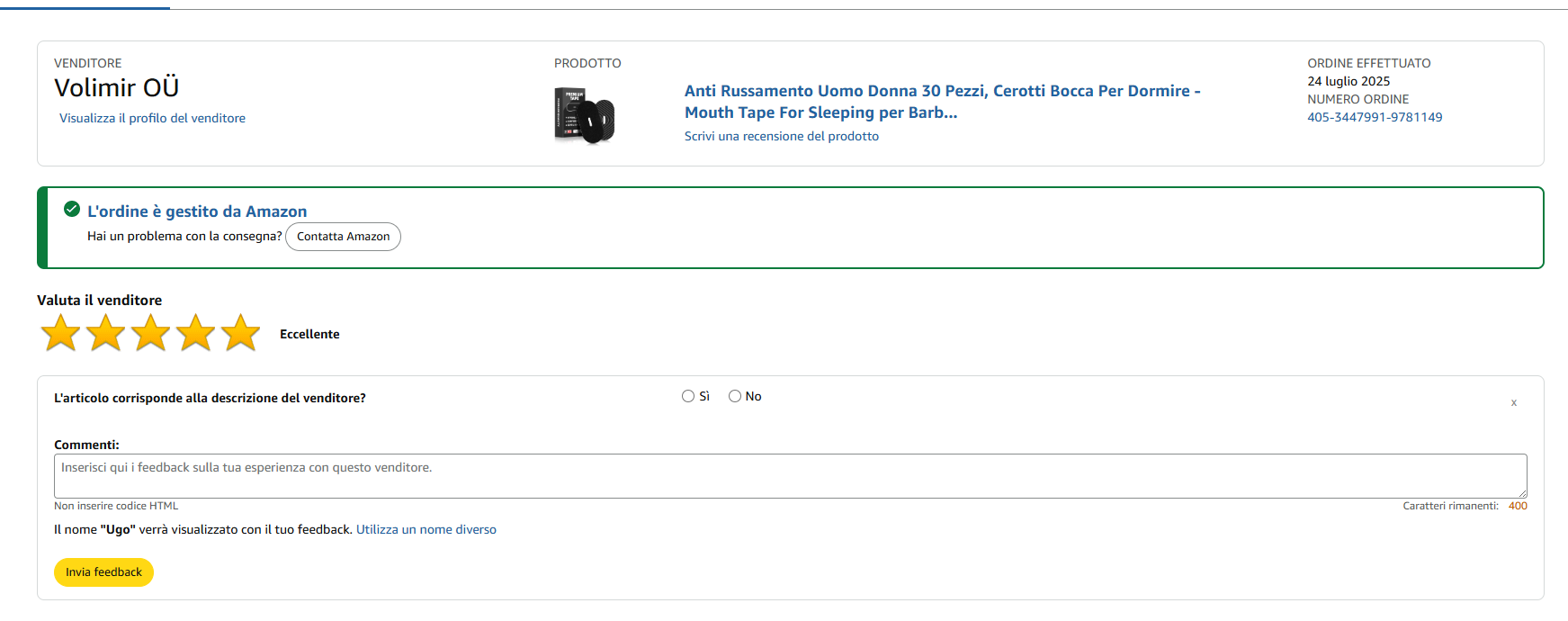Submit with Invia feedback button

103,572
